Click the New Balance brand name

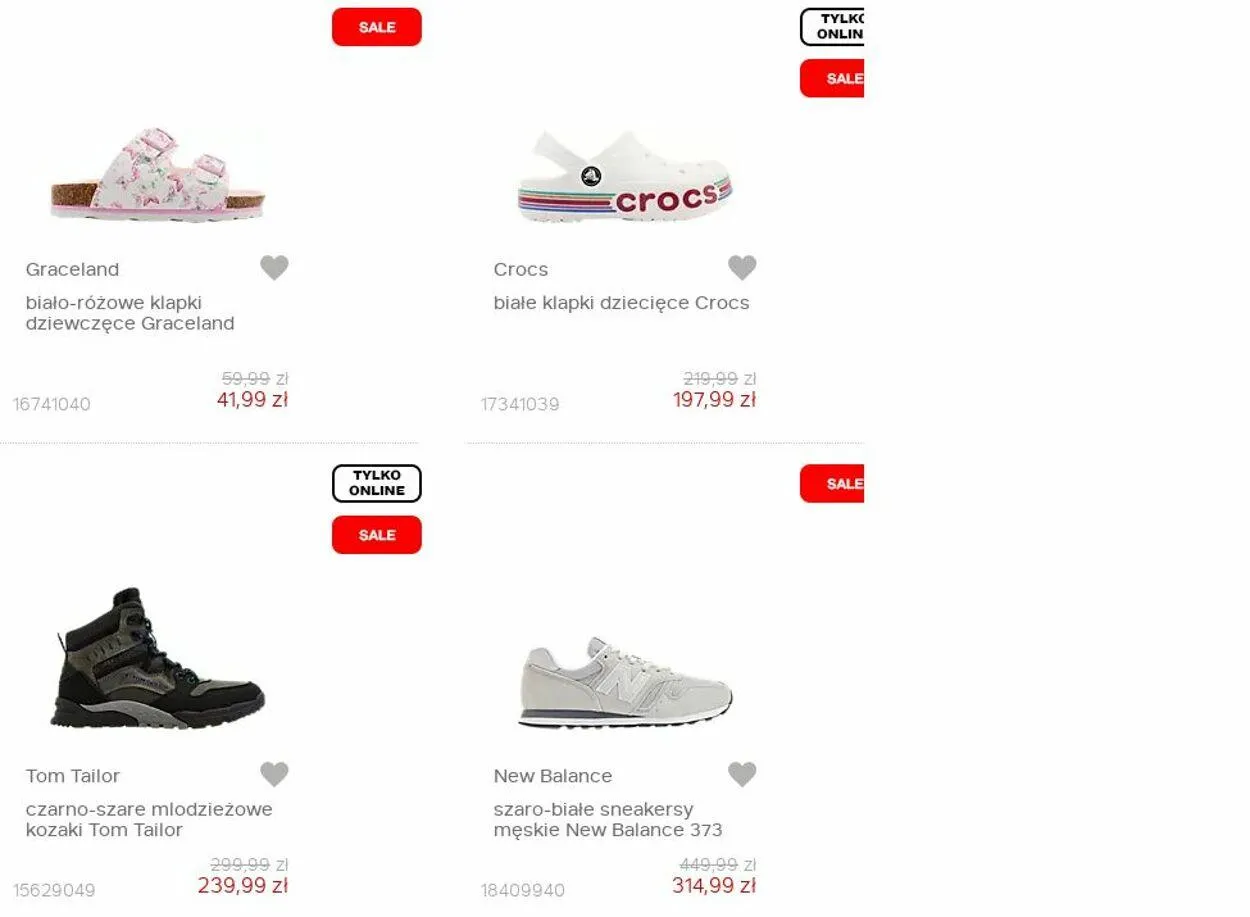point(553,776)
